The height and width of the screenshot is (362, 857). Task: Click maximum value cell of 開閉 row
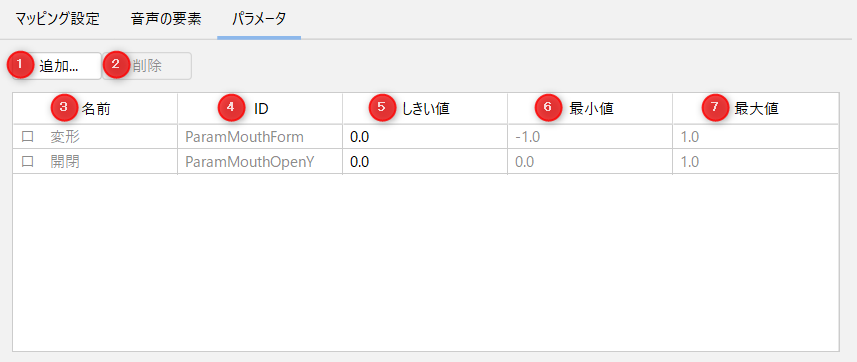[755, 162]
